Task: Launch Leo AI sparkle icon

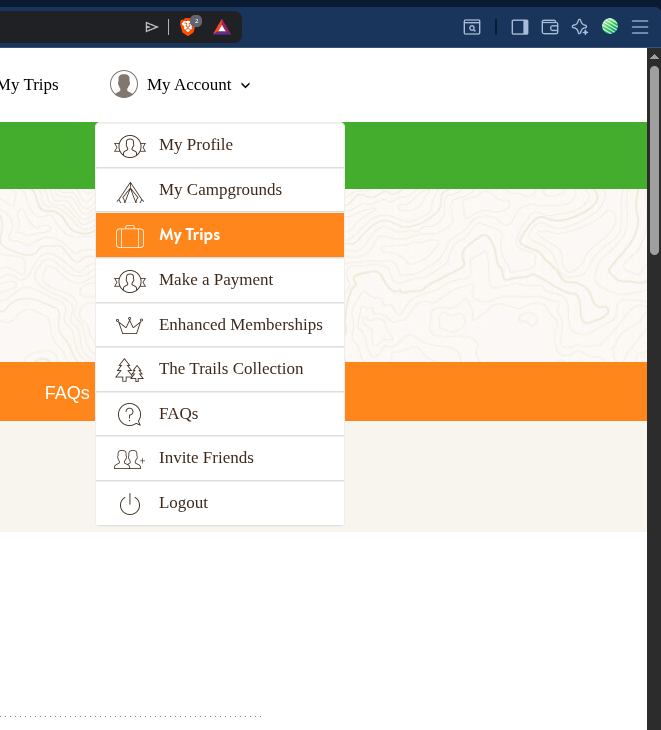Action: point(580,27)
